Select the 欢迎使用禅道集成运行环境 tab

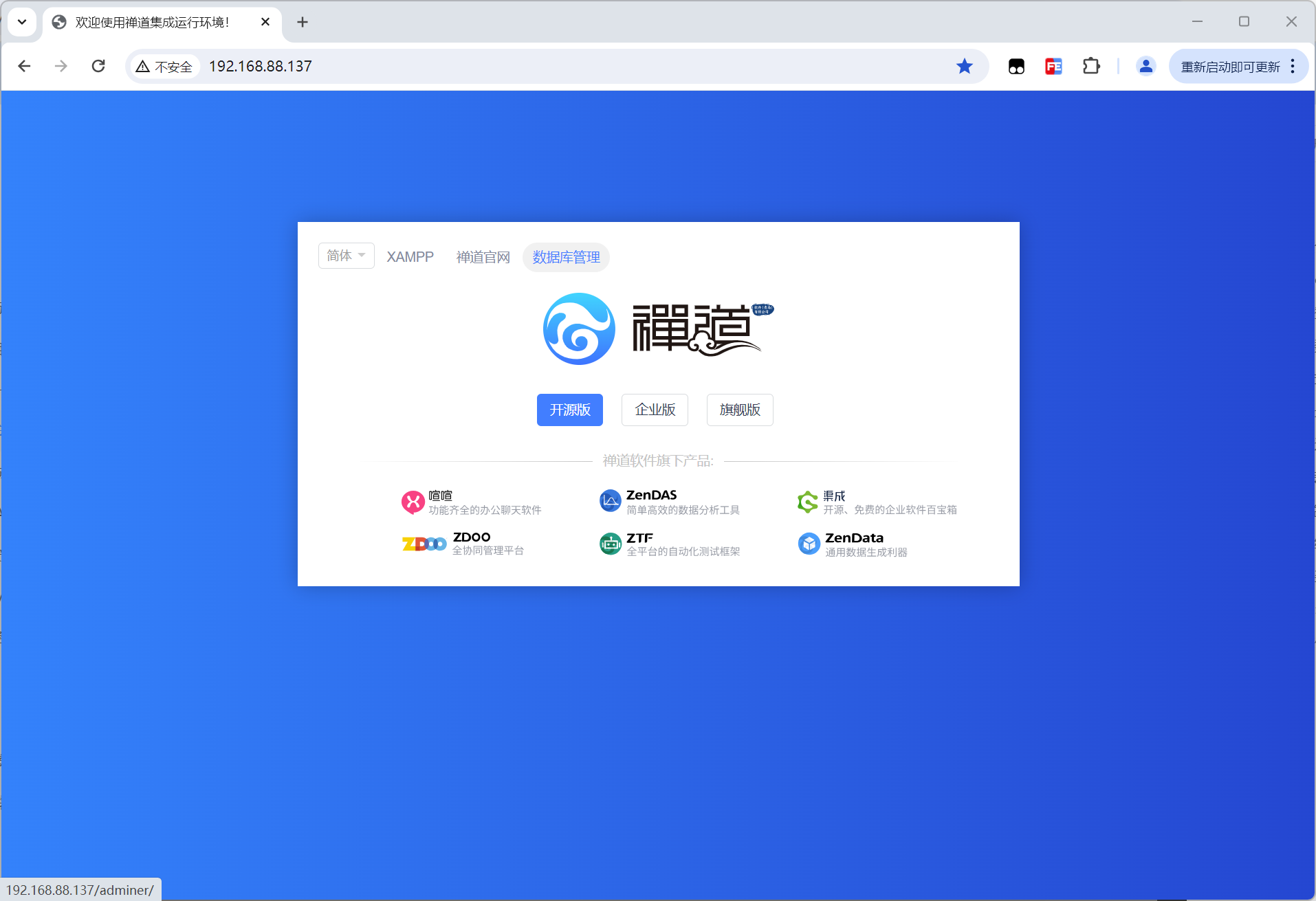(x=162, y=23)
